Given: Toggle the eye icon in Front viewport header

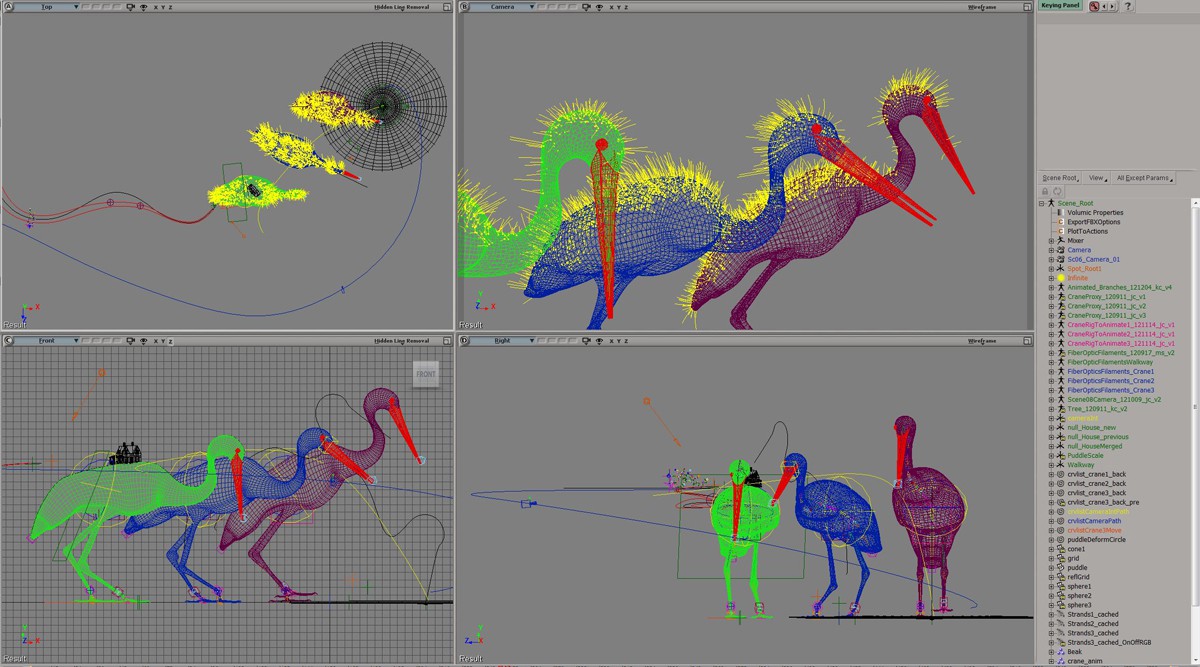Looking at the screenshot, I should point(143,340).
